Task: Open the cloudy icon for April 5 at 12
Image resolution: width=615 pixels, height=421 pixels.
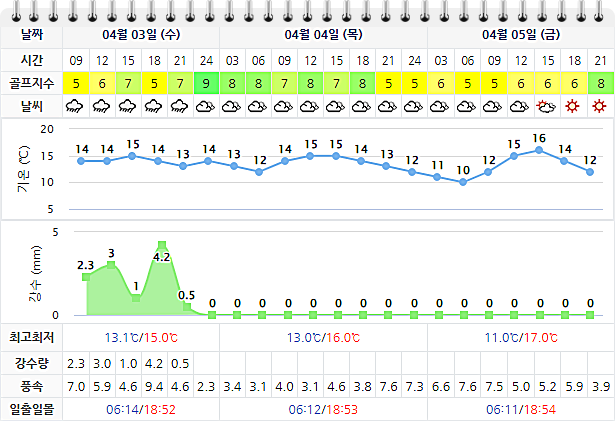Action: point(520,106)
